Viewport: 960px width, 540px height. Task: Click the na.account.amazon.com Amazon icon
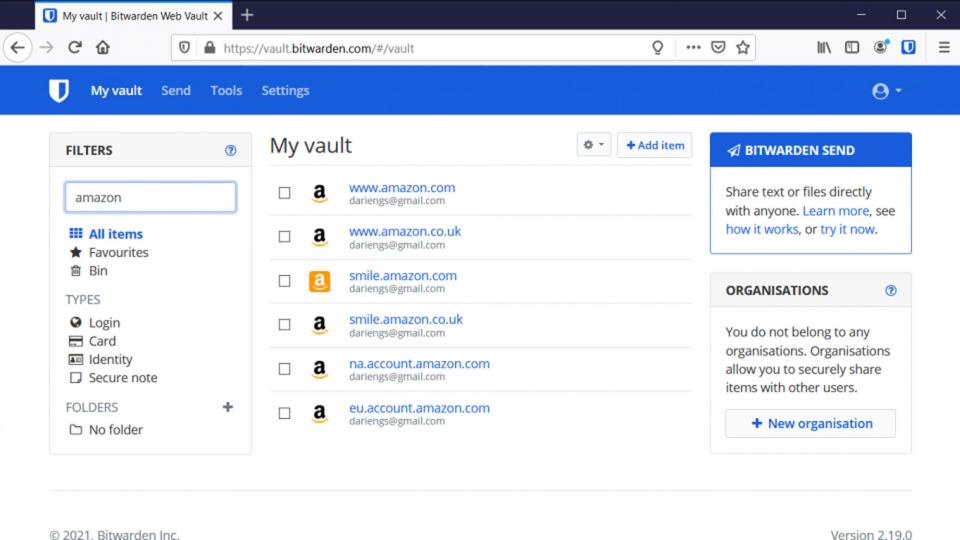click(x=320, y=369)
